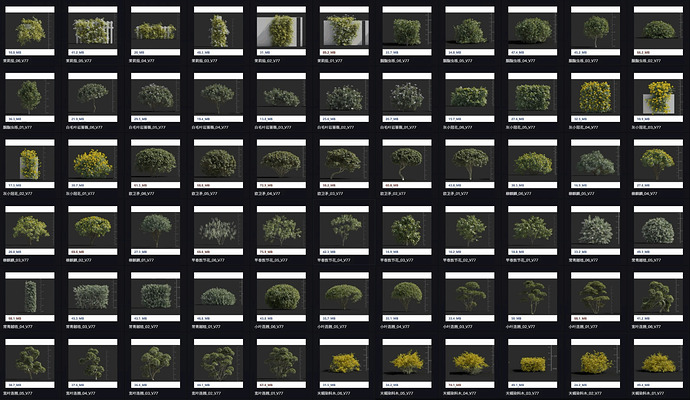Select the cloud-pruned tree thumbnail sized 38.7 MB

30,363
